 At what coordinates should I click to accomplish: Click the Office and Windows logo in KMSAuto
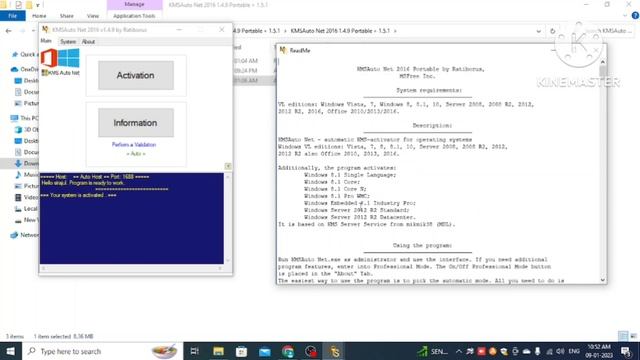click(x=60, y=58)
